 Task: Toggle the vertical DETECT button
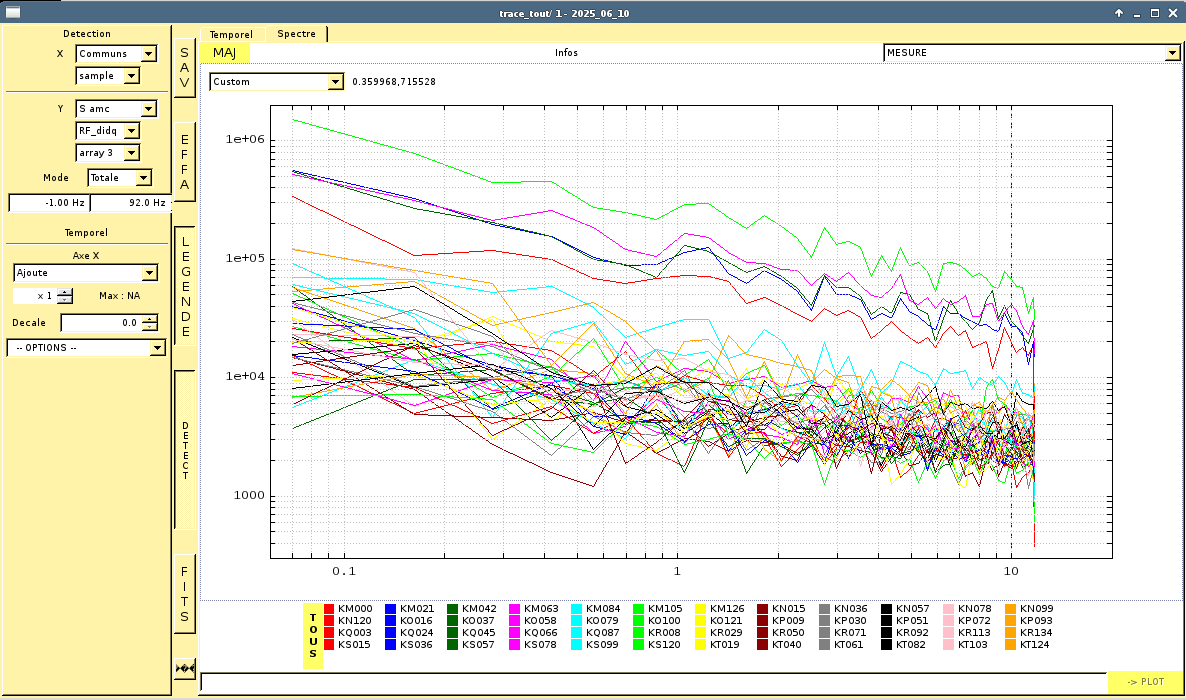pos(184,450)
